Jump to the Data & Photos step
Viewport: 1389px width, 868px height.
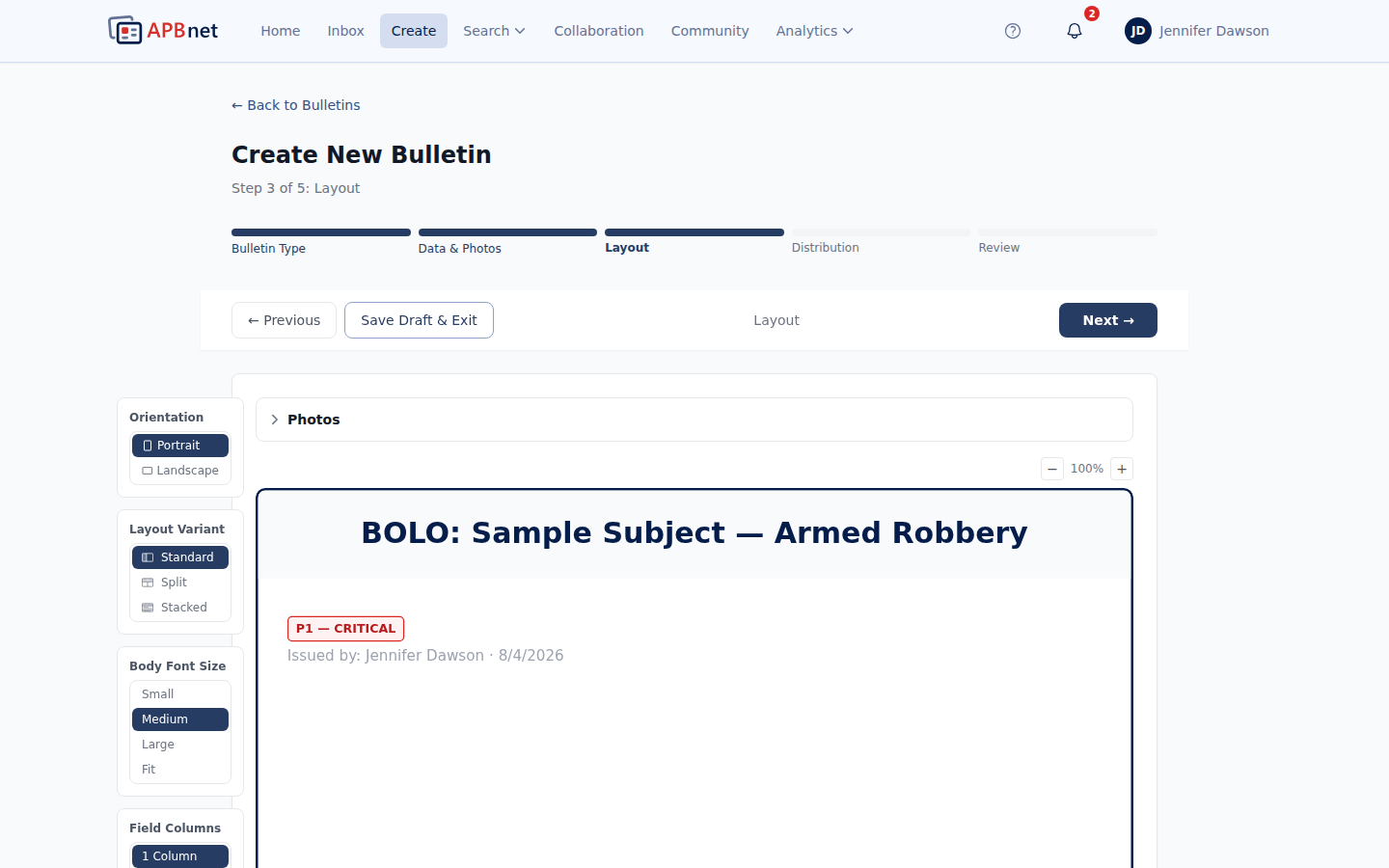pyautogui.click(x=507, y=241)
